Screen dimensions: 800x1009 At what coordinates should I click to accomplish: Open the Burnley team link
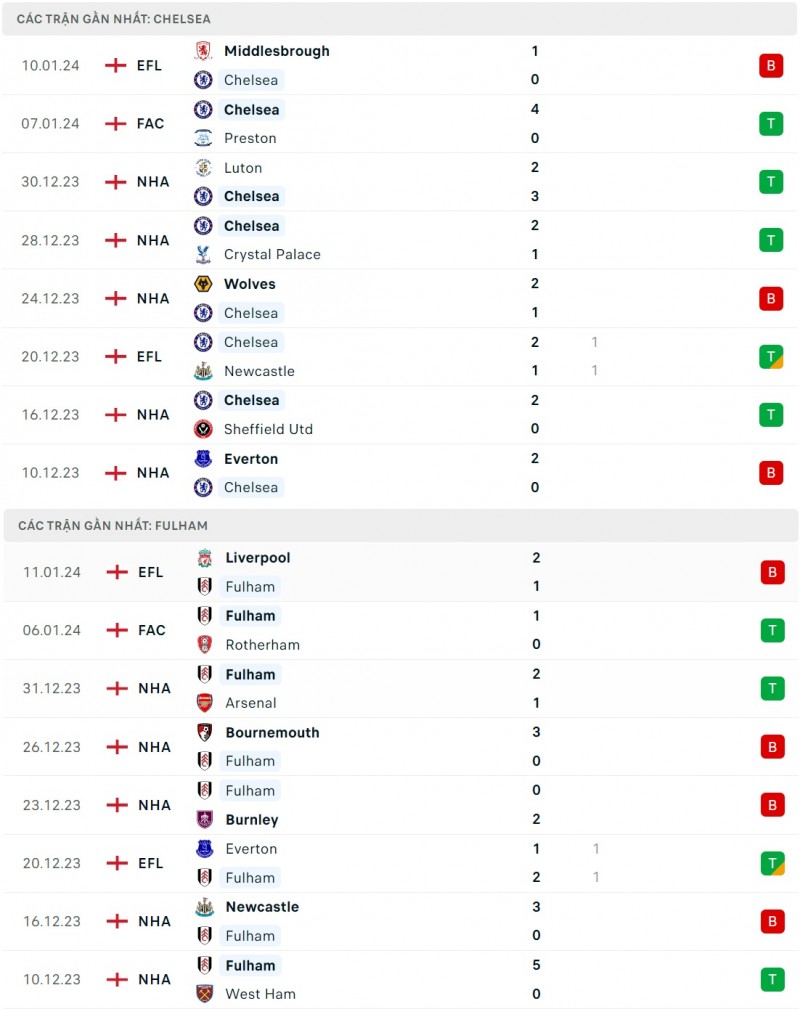pos(252,819)
